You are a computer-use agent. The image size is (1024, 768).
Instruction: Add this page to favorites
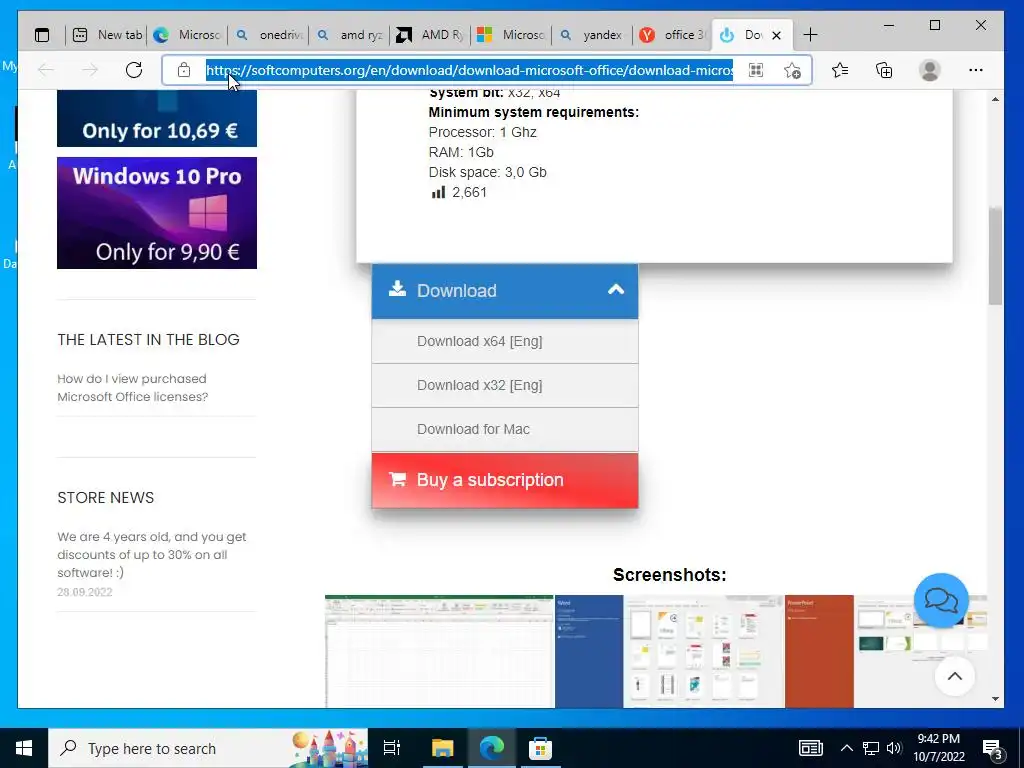pos(793,70)
